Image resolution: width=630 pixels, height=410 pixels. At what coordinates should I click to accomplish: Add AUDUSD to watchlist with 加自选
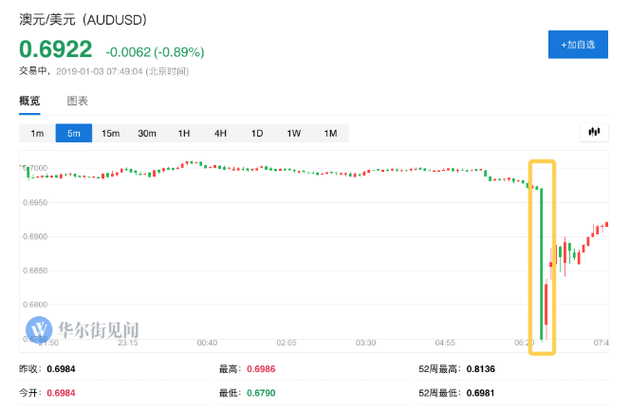578,45
